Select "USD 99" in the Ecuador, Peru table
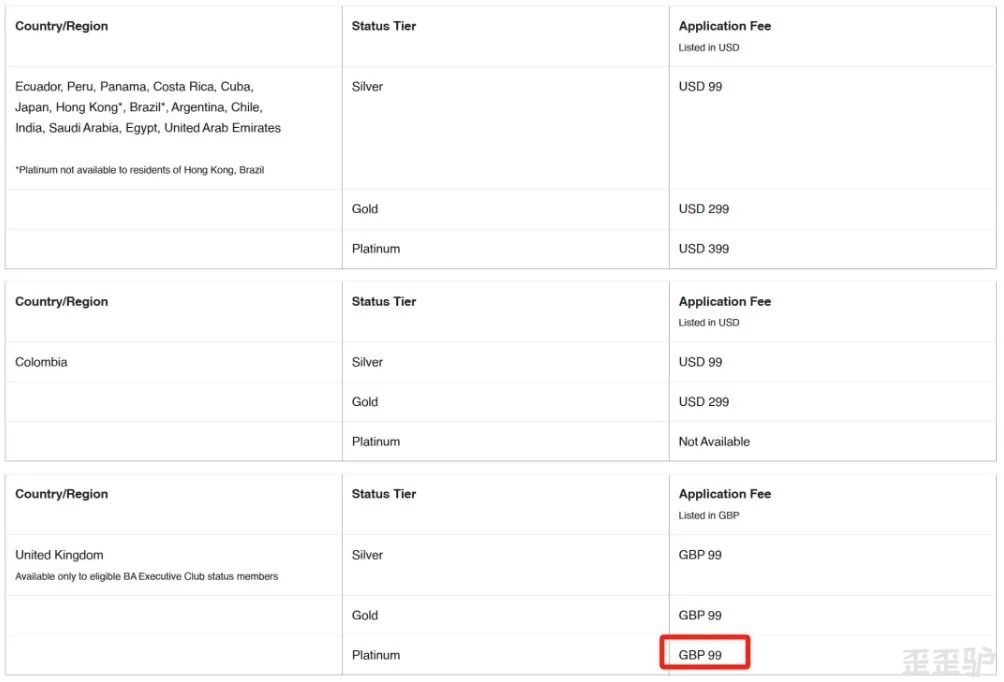The width and height of the screenshot is (1004, 682). click(x=700, y=86)
